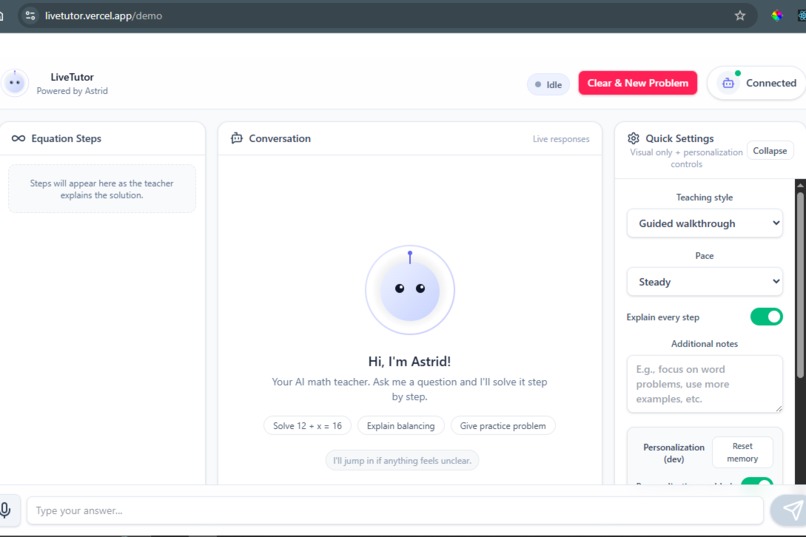Bookmark page with star icon
The image size is (806, 537).
(x=740, y=15)
